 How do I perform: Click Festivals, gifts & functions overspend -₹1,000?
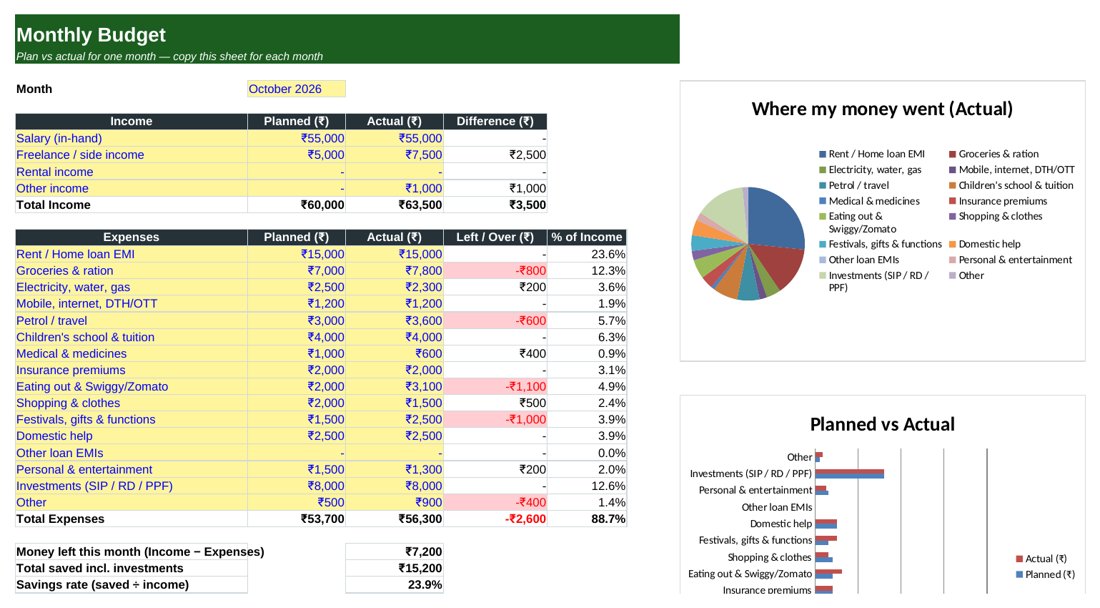pyautogui.click(x=495, y=419)
